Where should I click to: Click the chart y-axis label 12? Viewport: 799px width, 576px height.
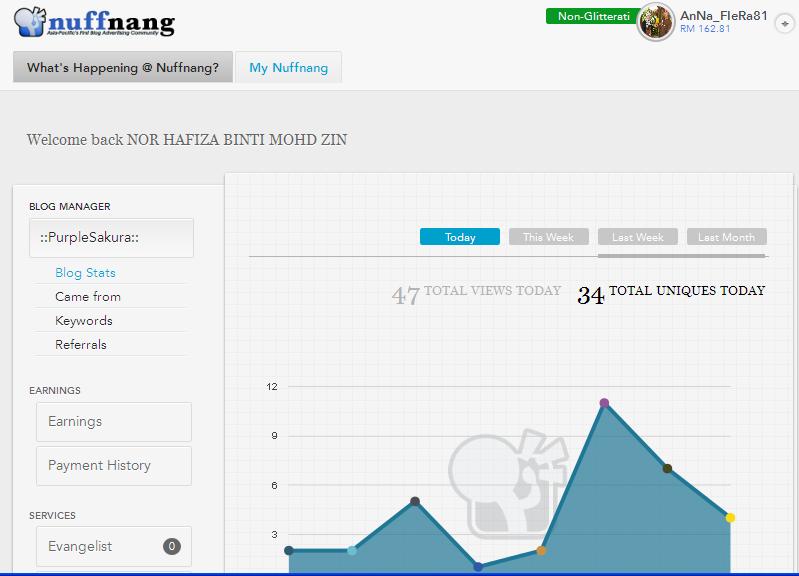(272, 386)
